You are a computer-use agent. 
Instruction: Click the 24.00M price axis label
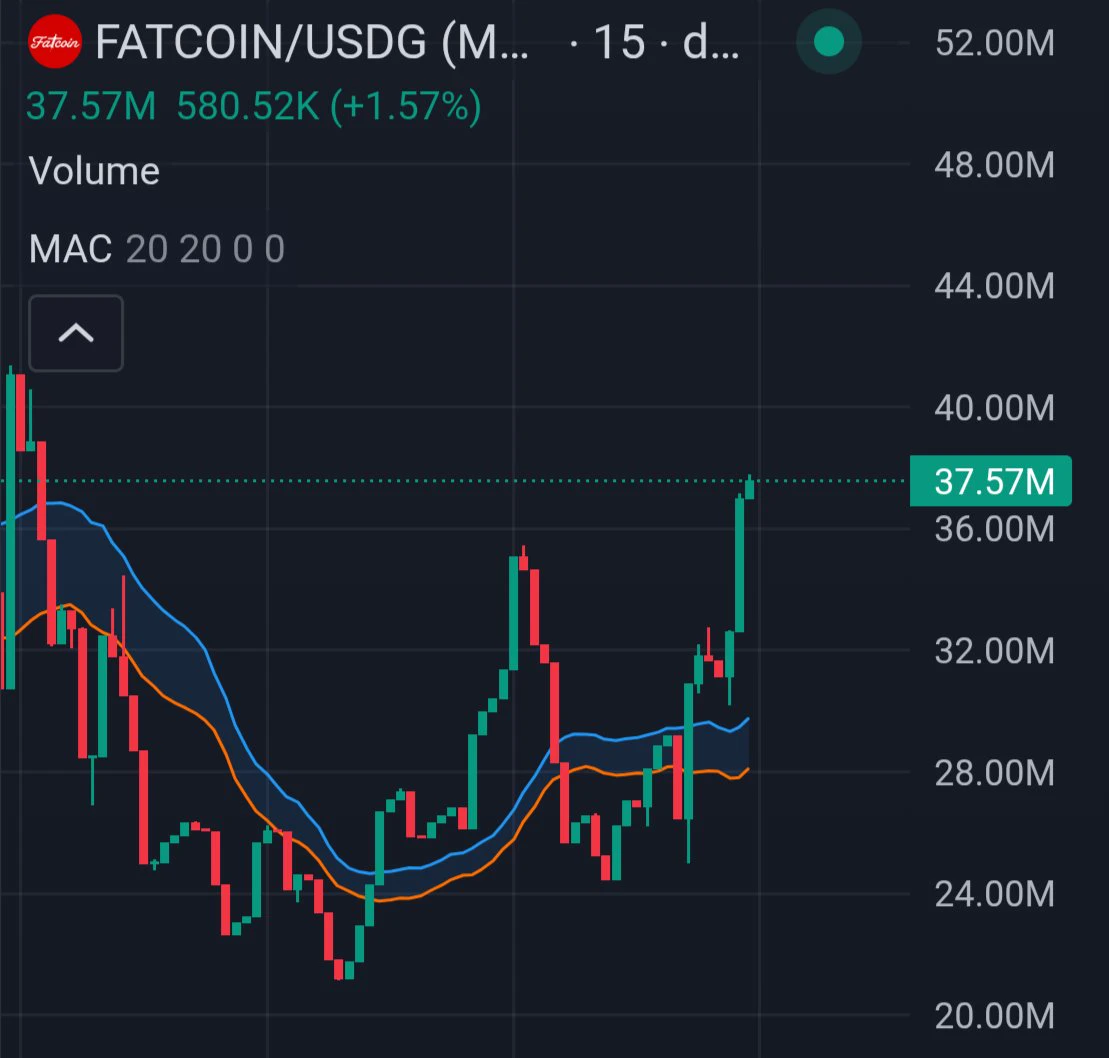[994, 894]
